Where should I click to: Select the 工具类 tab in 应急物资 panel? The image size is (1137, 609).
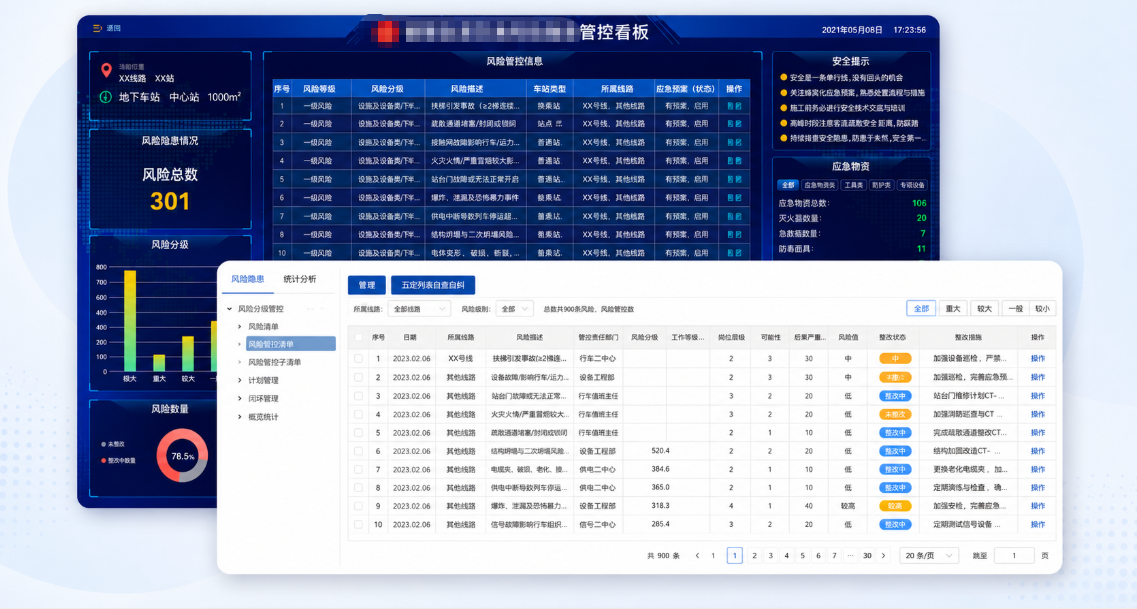coord(853,186)
